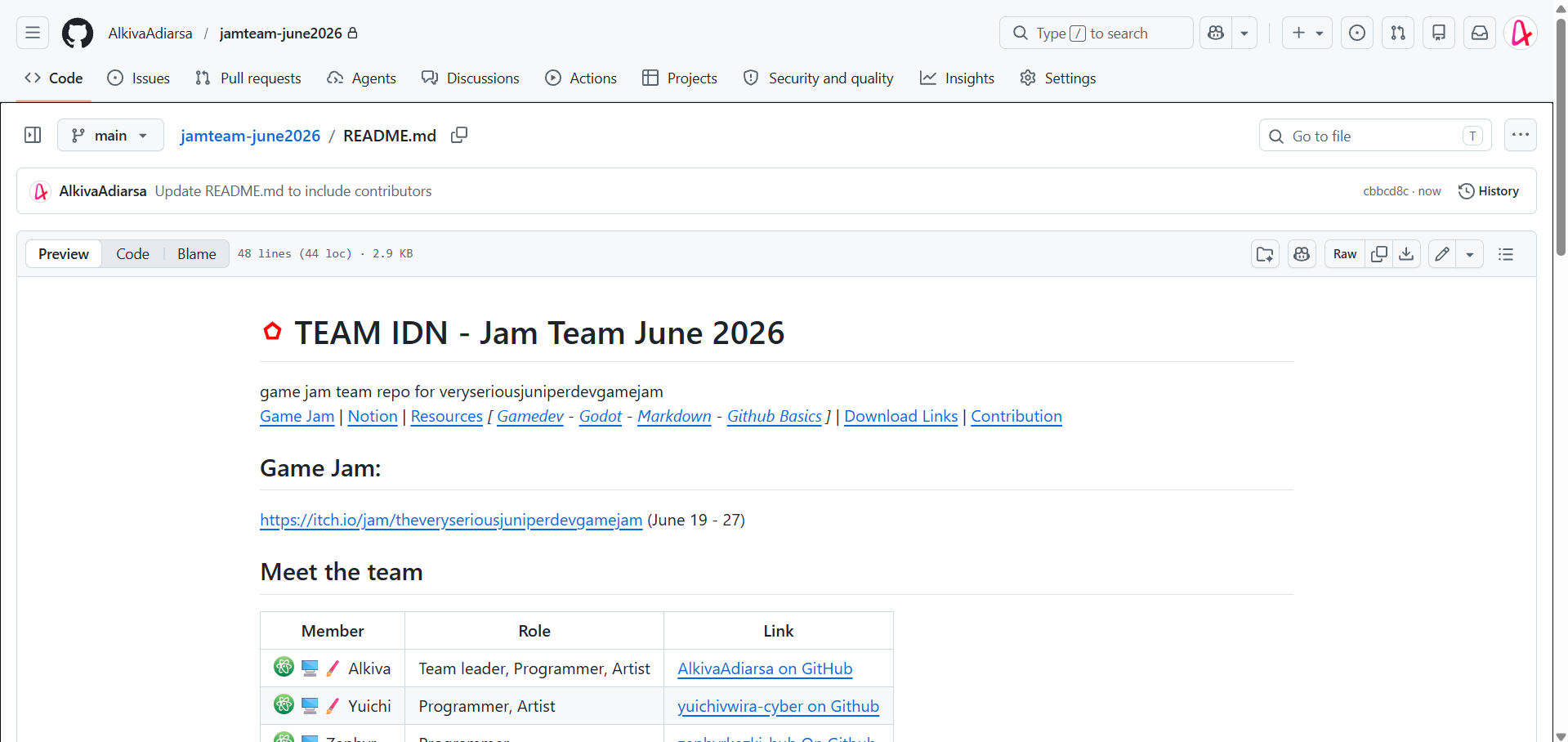Open commit hash cbbcd8c
Screen dimensions: 1568x742
click(x=1386, y=191)
